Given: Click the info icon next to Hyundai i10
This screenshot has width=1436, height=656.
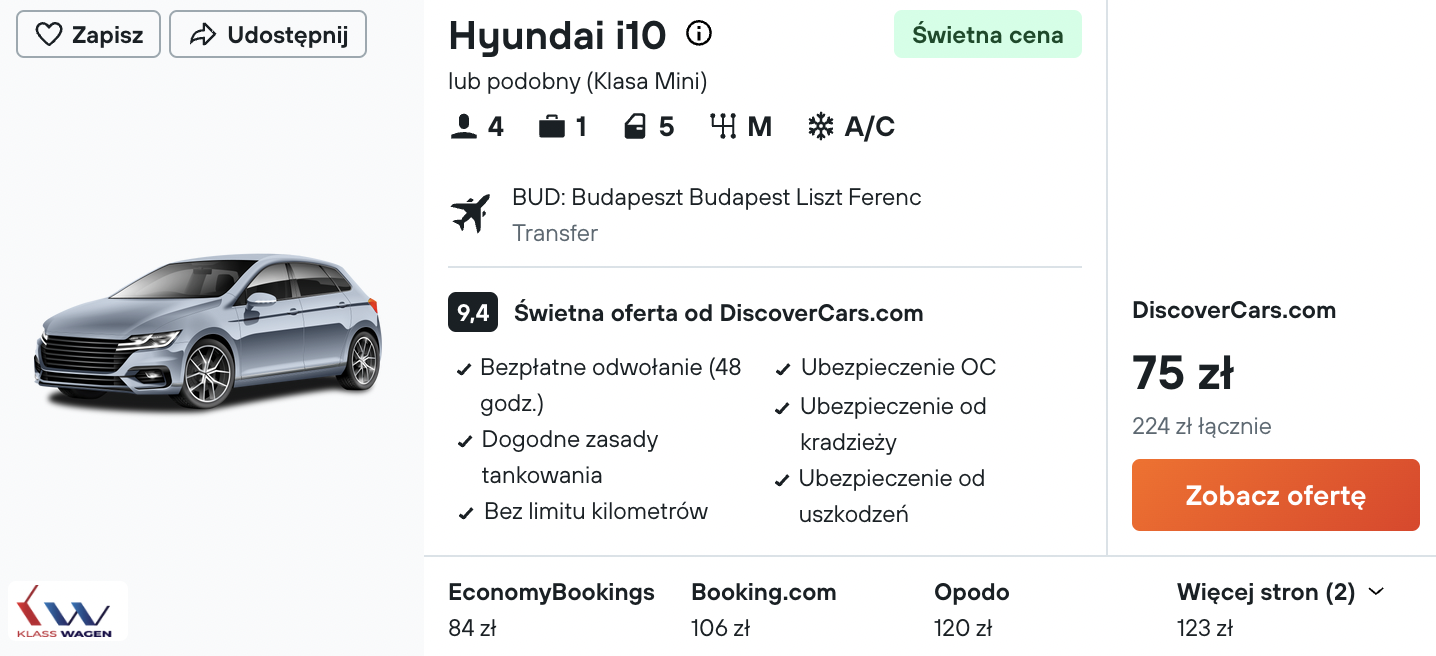Looking at the screenshot, I should 699,34.
